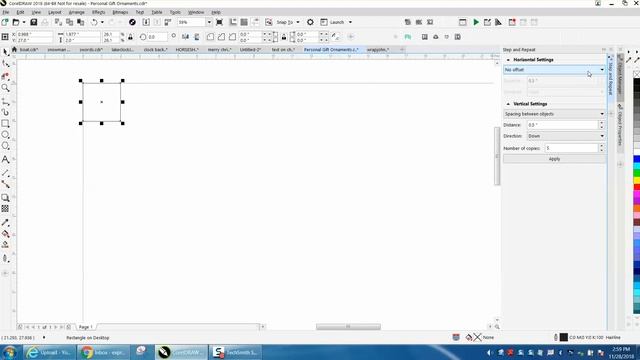Click the horizontal scrollbar thumb under canvas
Screen dimensions: 640x360
348,327
